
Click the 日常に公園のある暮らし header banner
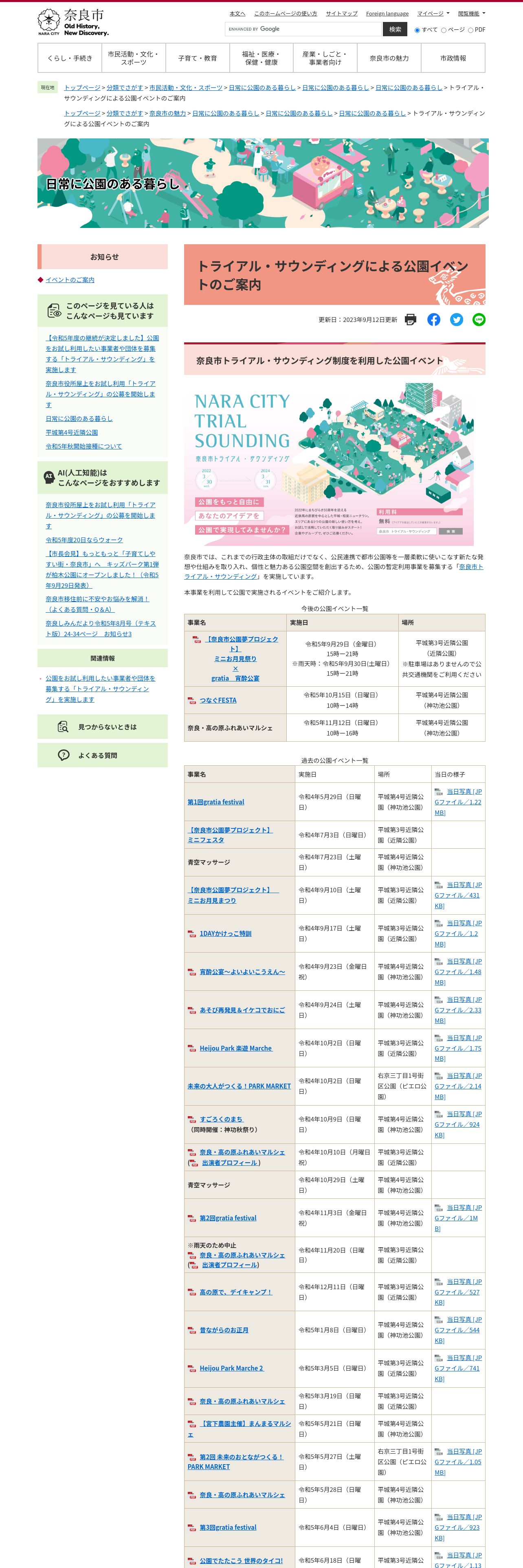click(262, 183)
